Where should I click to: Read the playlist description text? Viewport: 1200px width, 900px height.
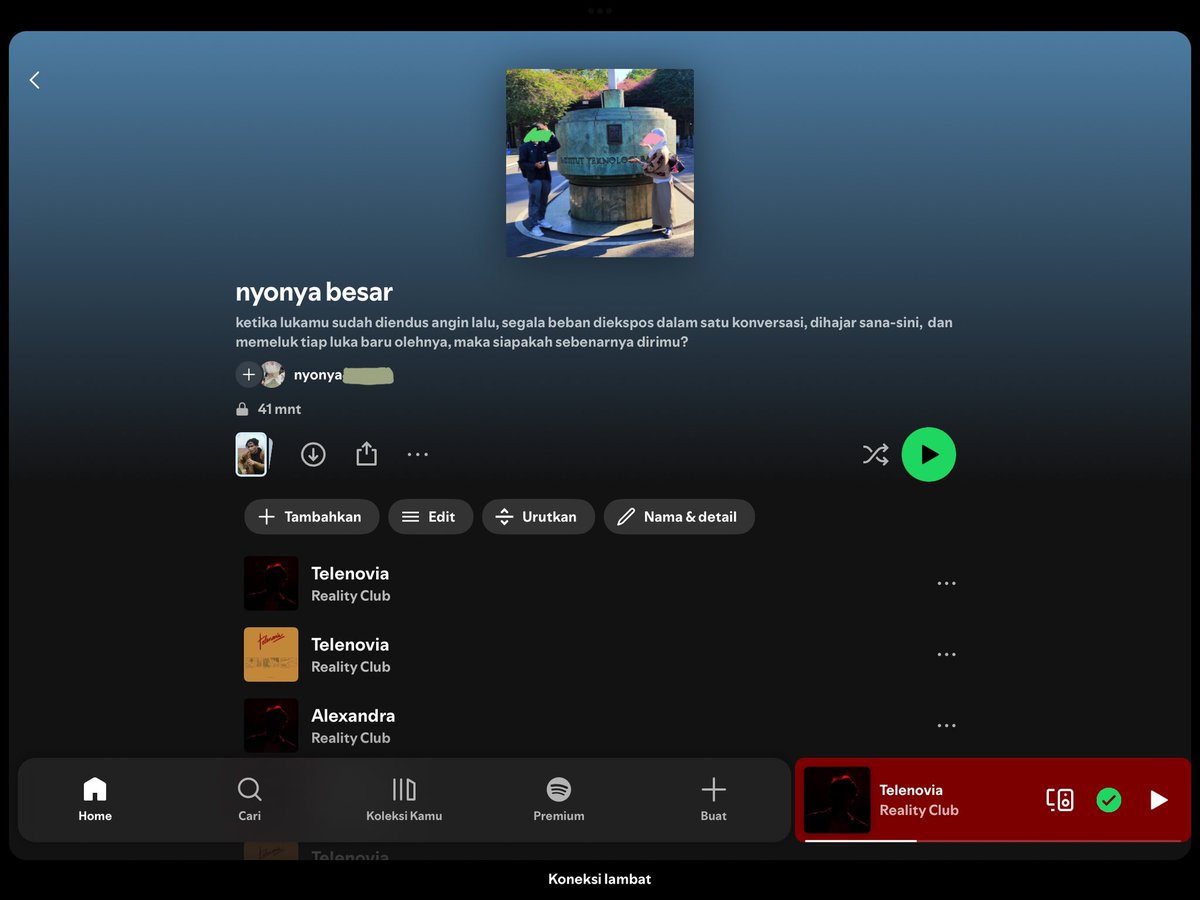[594, 332]
